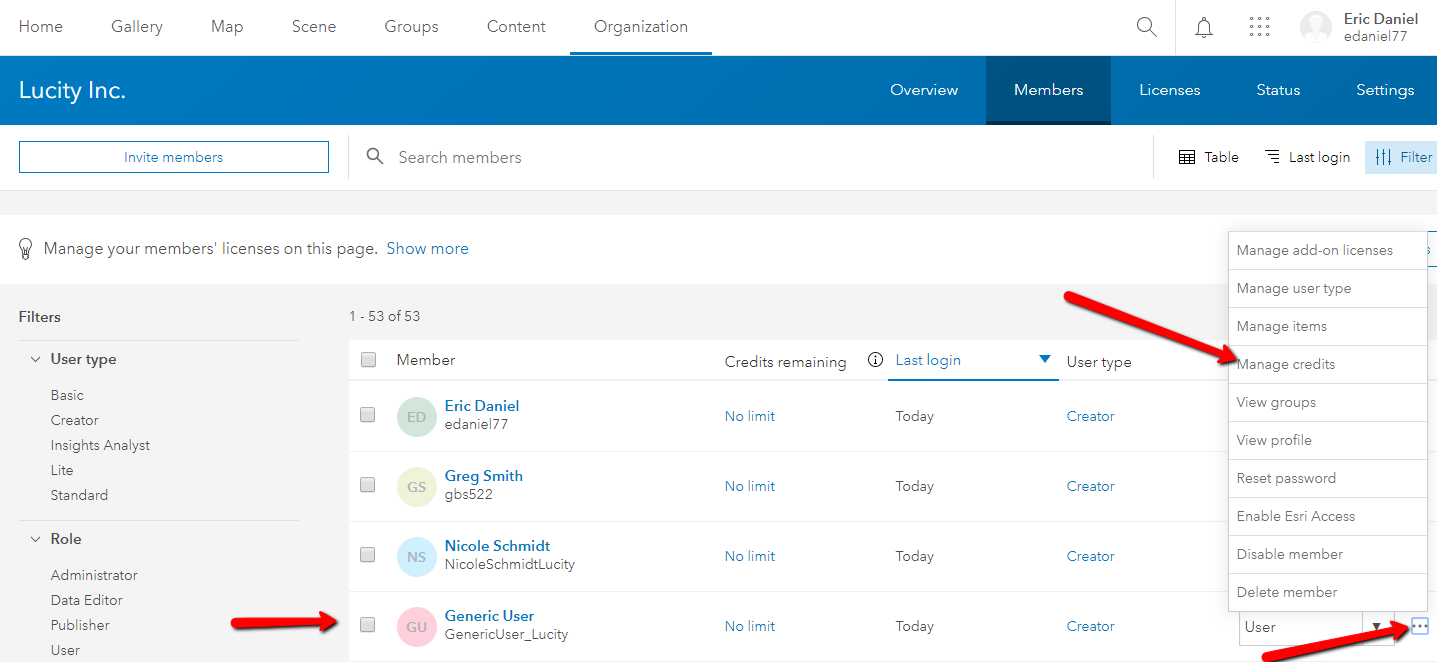Open the notifications bell
This screenshot has height=662, width=1438.
1204,27
